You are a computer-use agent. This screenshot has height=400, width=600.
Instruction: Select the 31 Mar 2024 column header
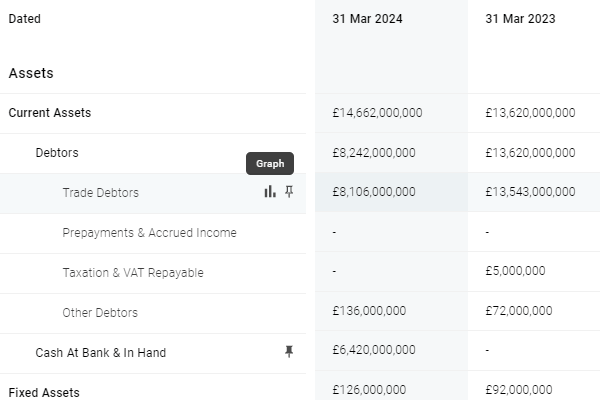pos(370,18)
